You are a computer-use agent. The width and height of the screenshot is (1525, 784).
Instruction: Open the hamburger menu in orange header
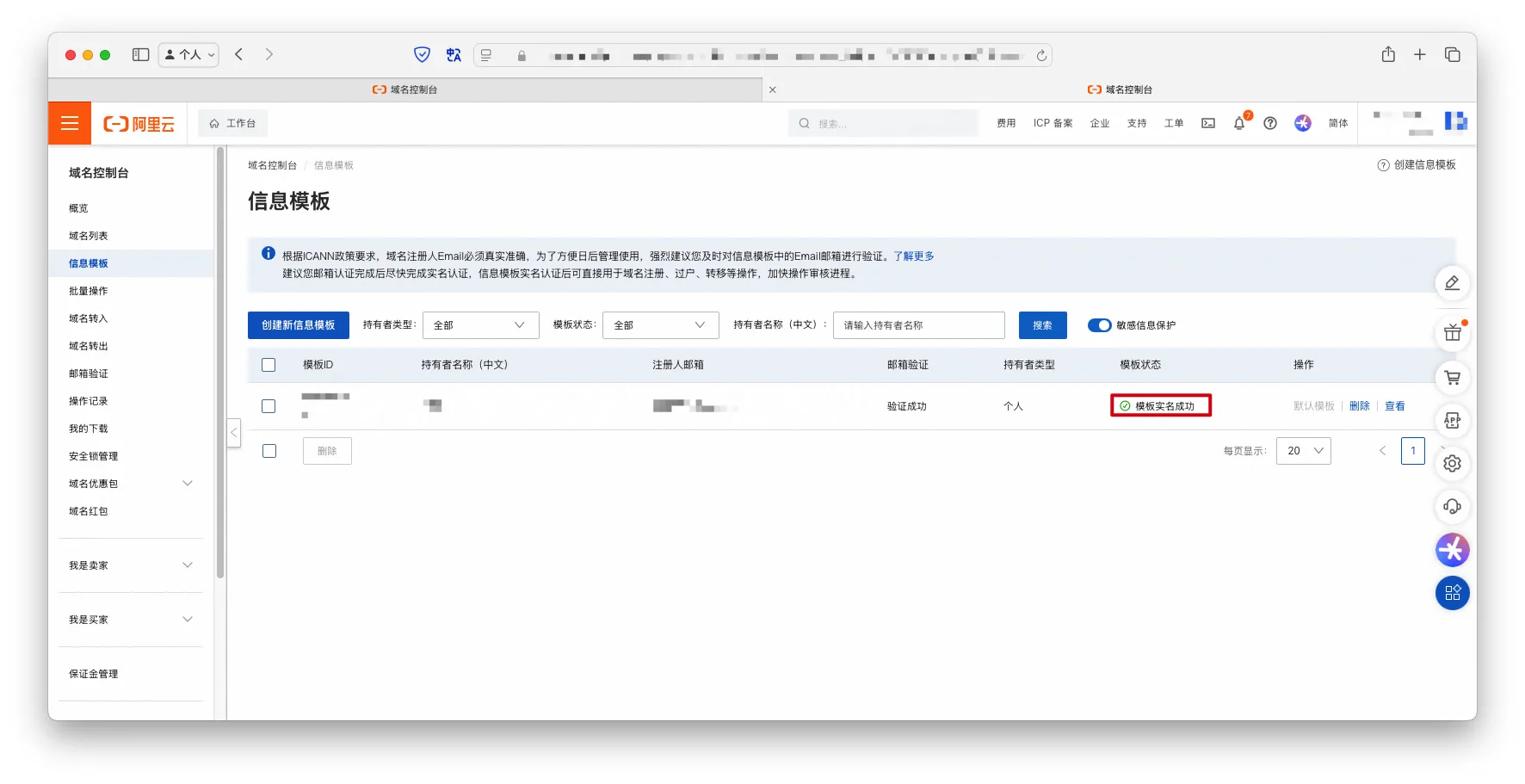(70, 123)
